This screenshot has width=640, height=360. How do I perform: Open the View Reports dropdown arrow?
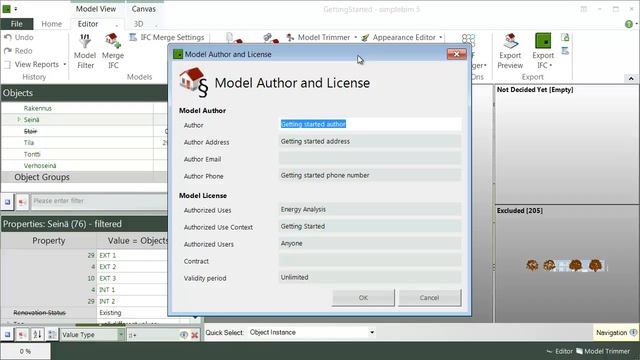click(x=64, y=64)
